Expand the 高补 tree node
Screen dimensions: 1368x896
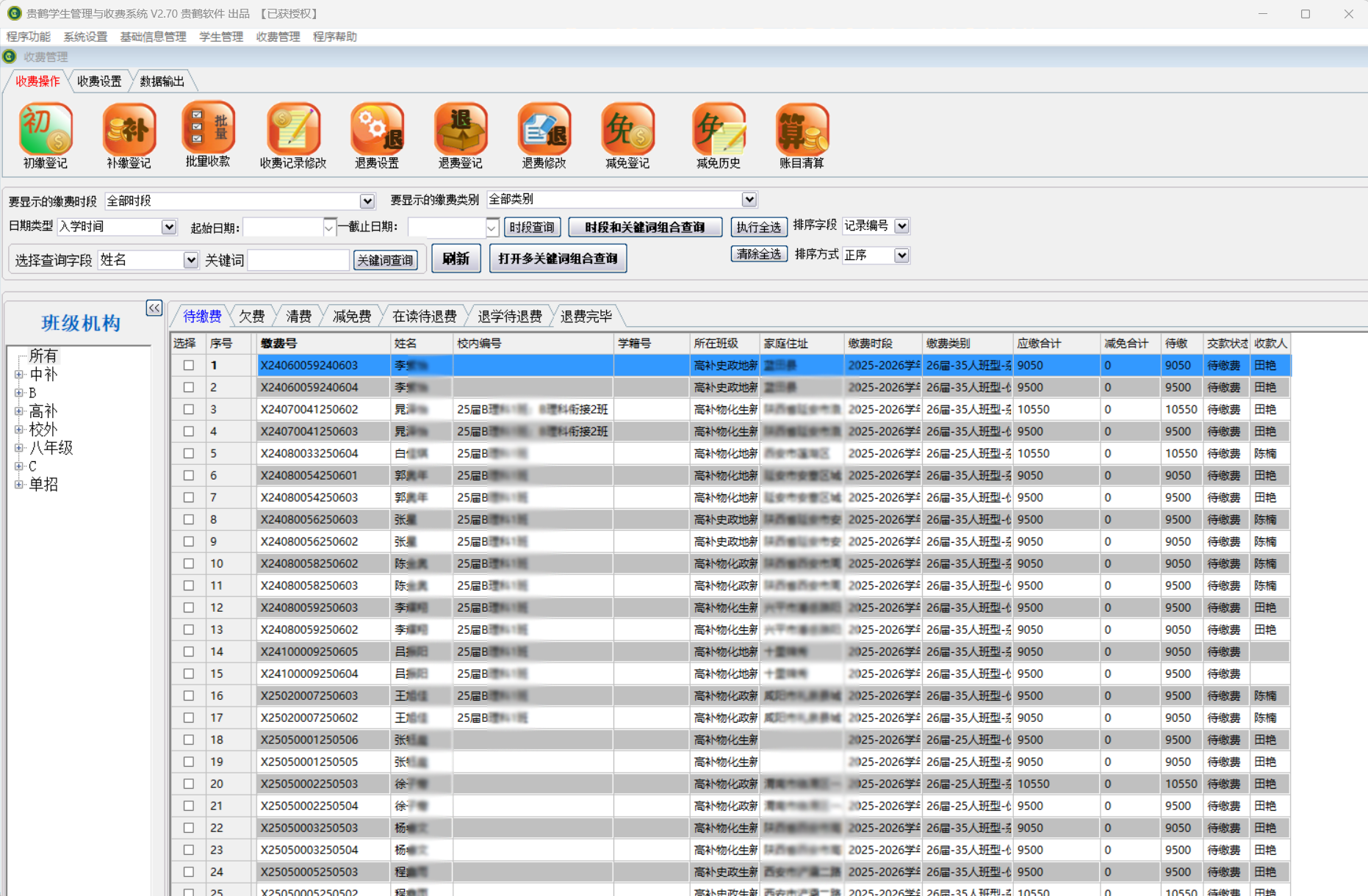[x=19, y=411]
